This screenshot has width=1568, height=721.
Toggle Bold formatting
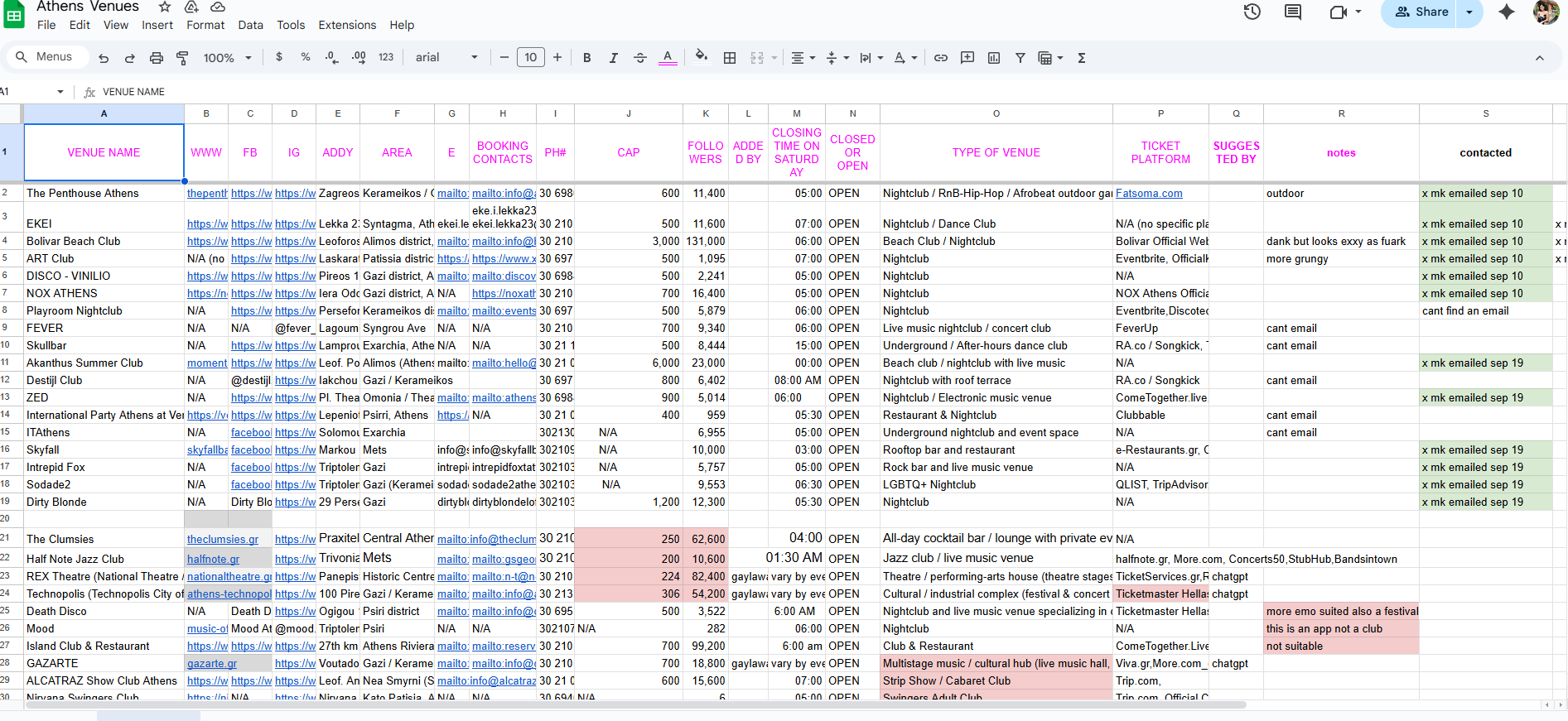tap(587, 58)
